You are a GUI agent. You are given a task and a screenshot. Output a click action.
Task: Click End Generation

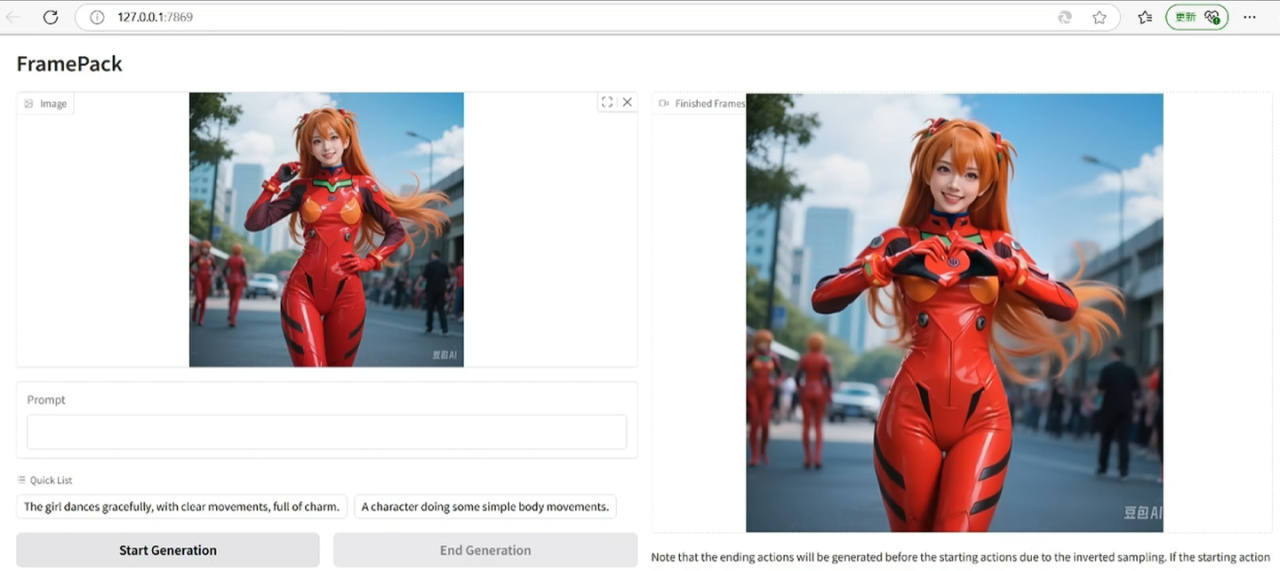485,550
